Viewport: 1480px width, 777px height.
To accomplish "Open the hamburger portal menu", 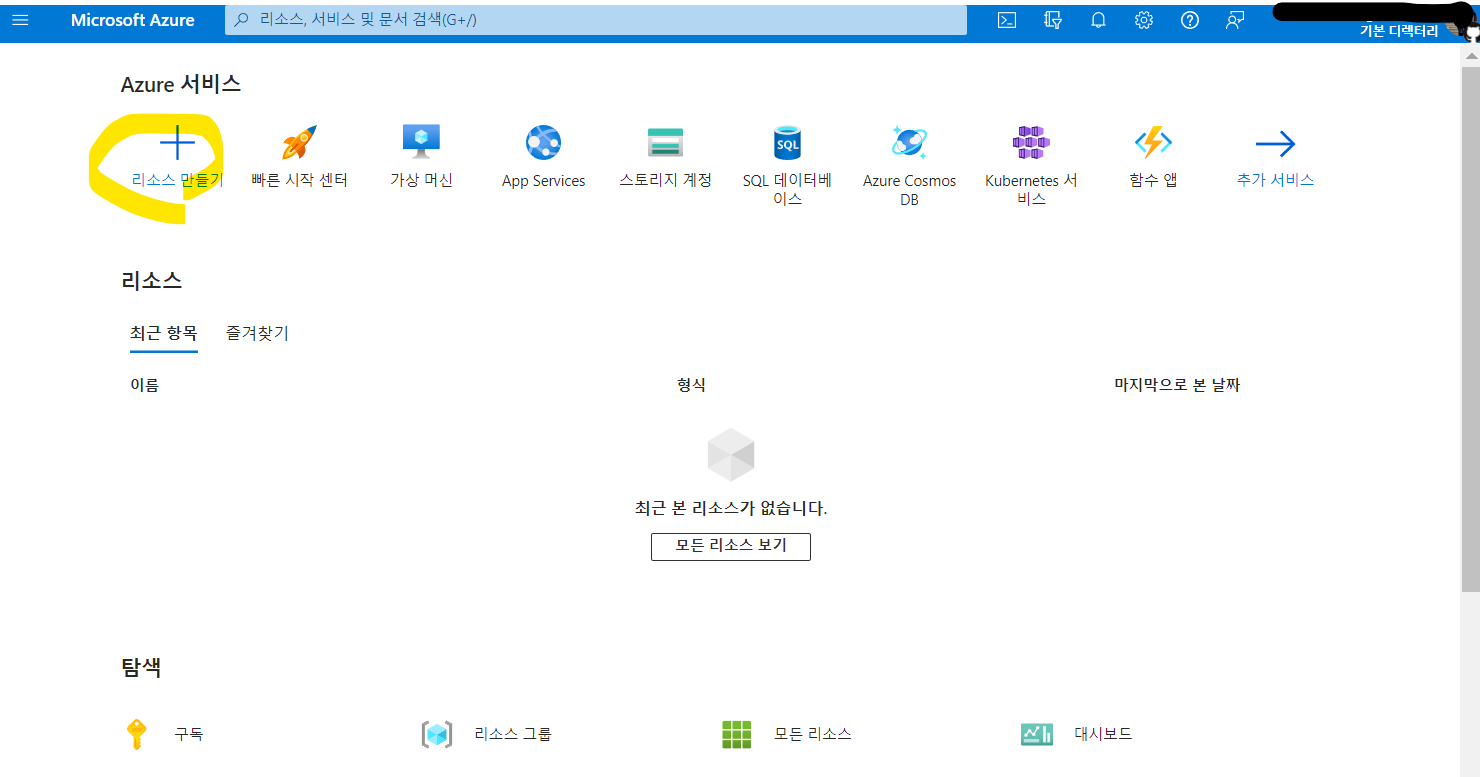I will [x=20, y=20].
